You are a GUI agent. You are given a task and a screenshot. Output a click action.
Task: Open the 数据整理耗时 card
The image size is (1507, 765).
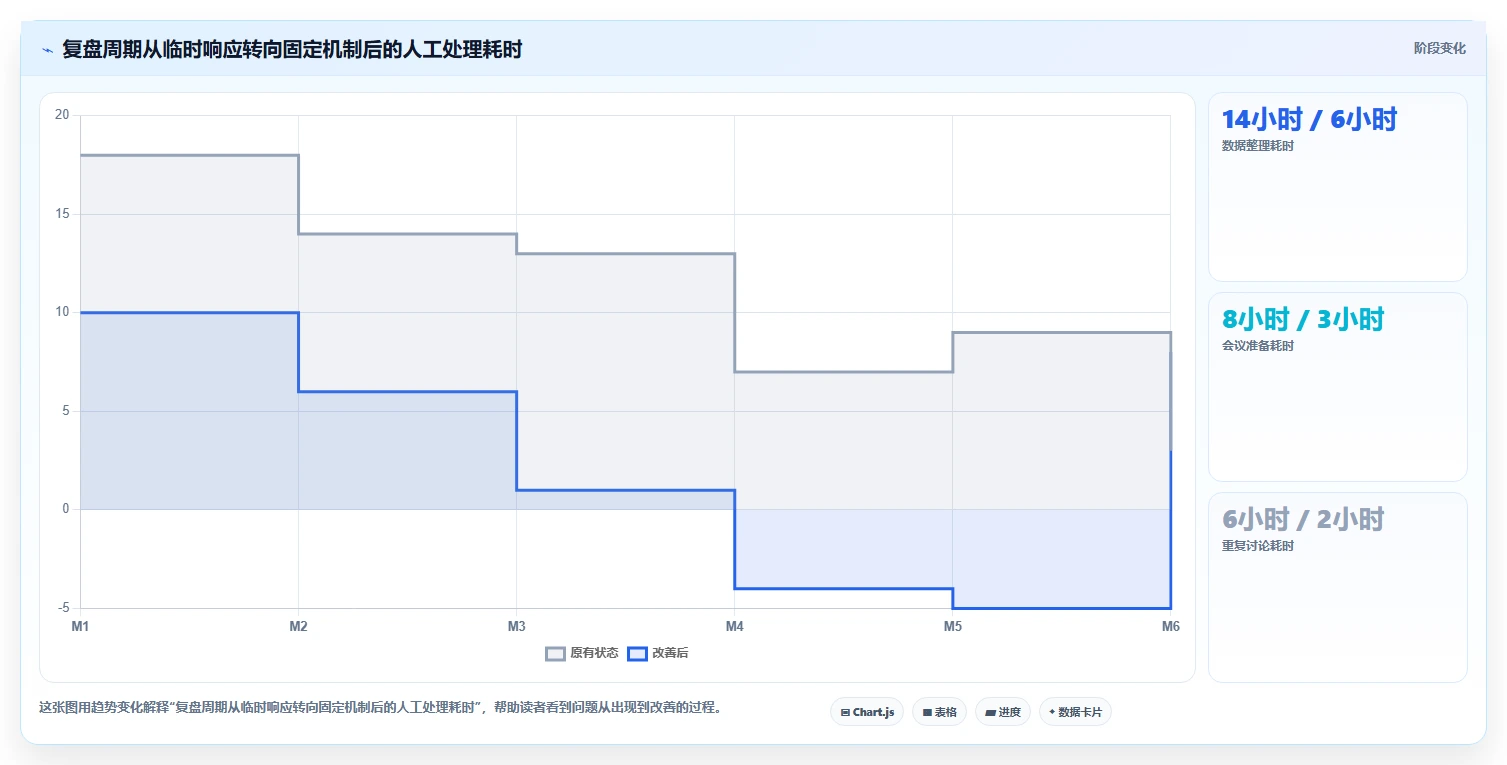pyautogui.click(x=1338, y=187)
